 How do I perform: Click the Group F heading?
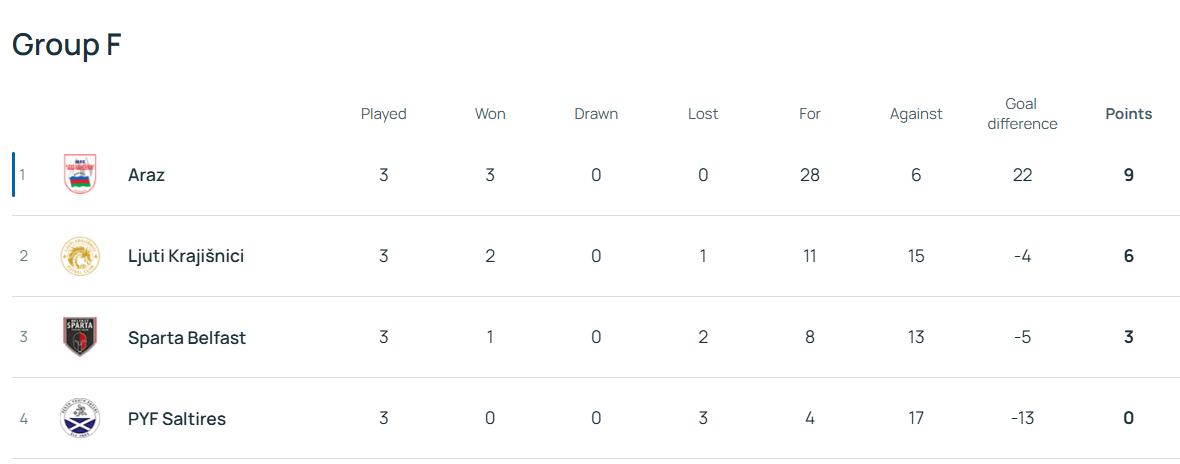pos(67,45)
